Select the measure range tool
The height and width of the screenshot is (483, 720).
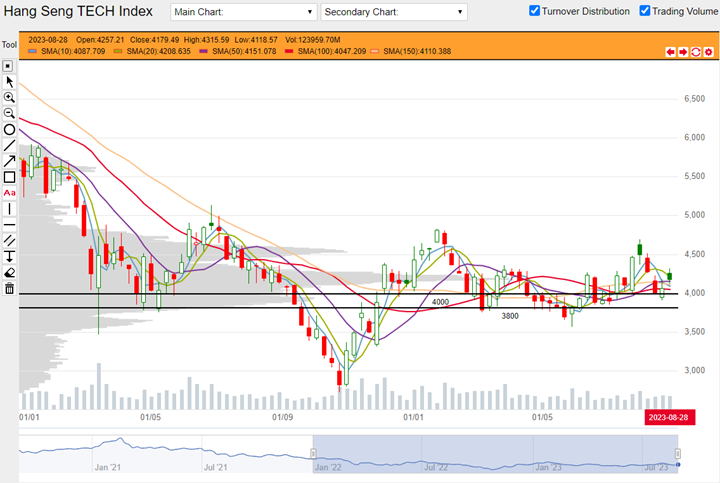pos(9,257)
